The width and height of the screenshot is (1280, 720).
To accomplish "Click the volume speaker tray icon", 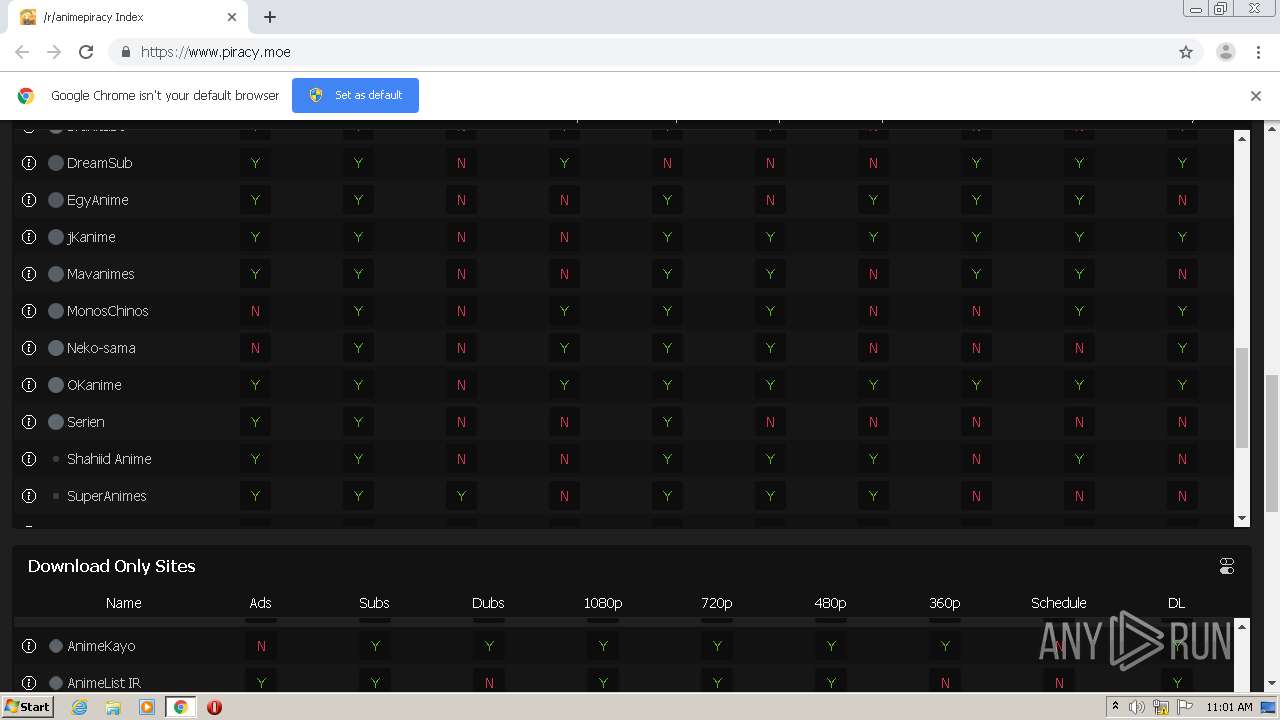I will click(1137, 707).
